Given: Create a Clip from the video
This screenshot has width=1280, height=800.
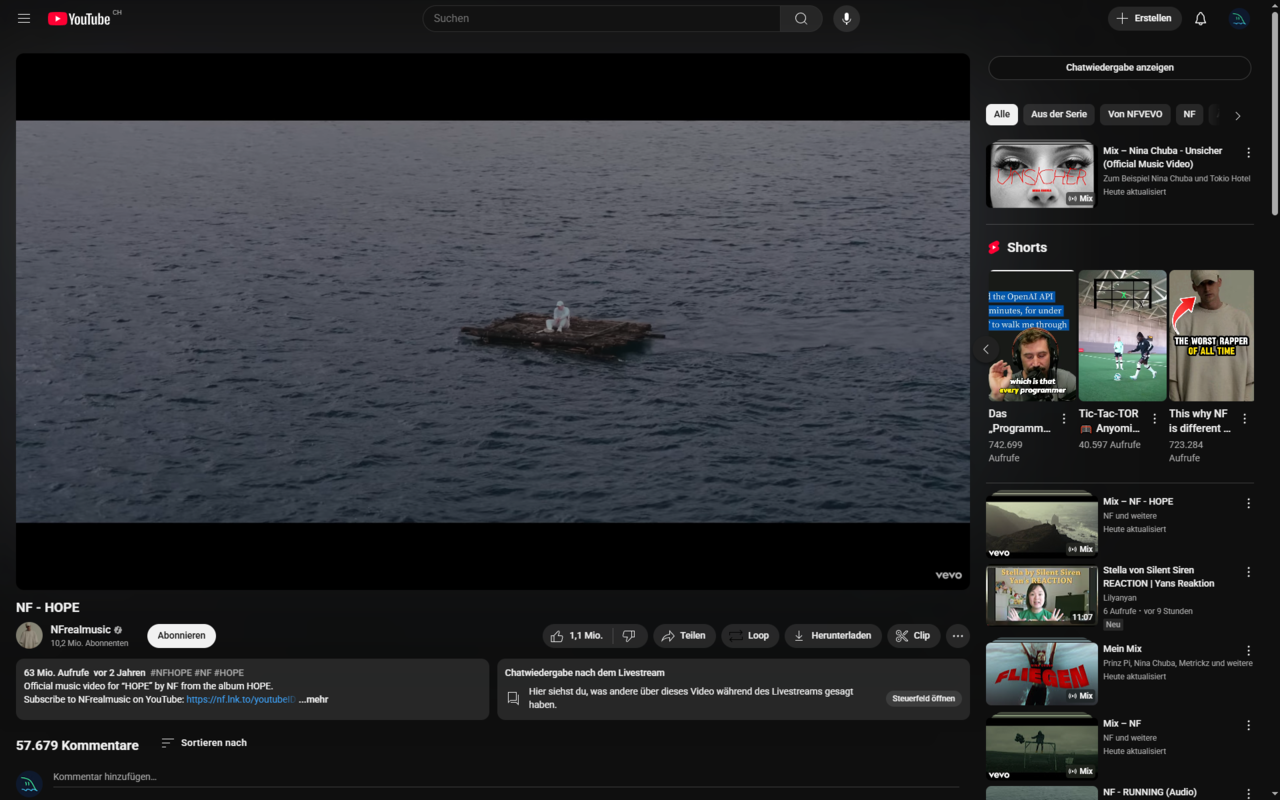Looking at the screenshot, I should click(x=913, y=635).
